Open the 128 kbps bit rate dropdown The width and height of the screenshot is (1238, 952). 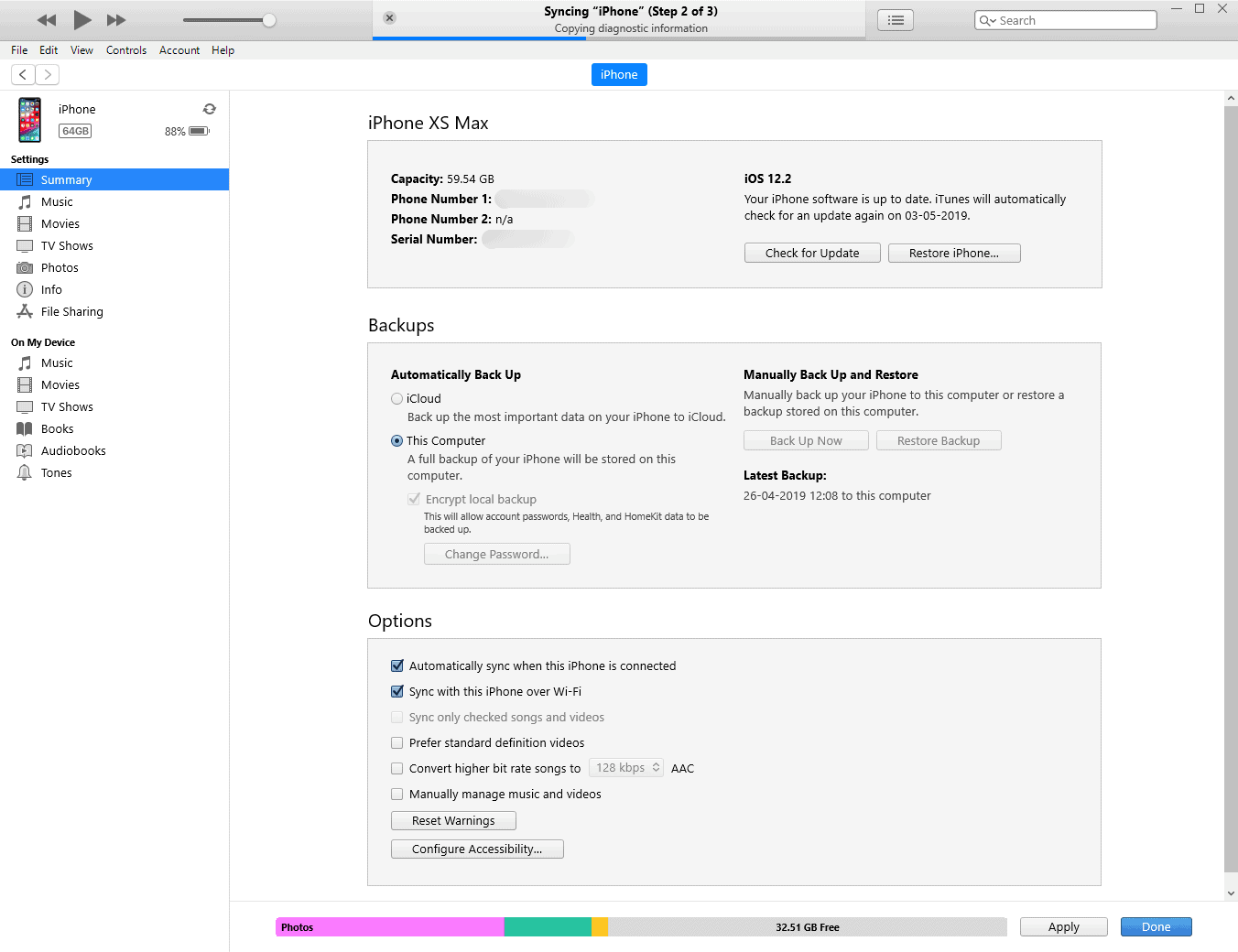coord(626,767)
